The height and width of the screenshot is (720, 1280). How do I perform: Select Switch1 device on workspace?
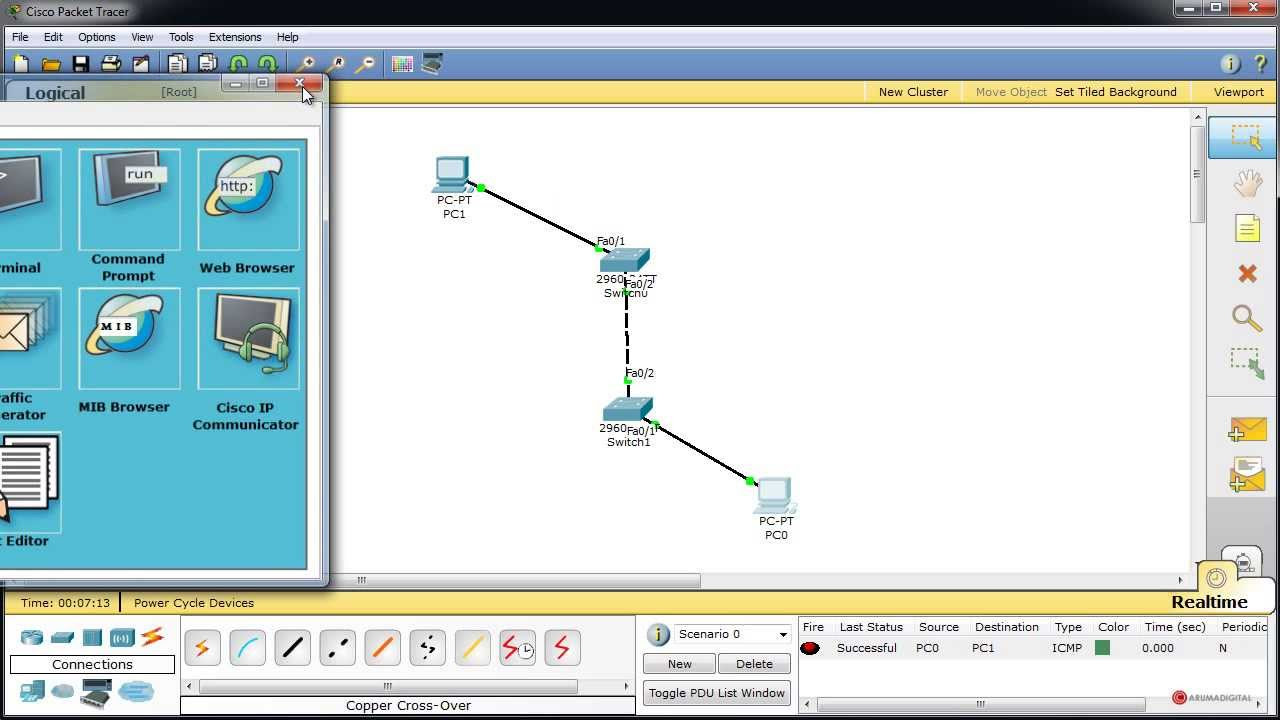(628, 409)
